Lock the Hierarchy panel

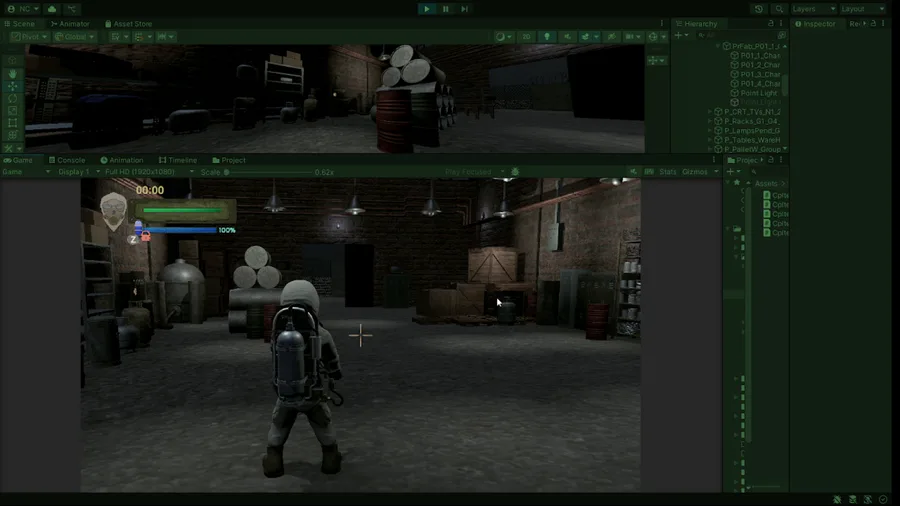coord(771,24)
